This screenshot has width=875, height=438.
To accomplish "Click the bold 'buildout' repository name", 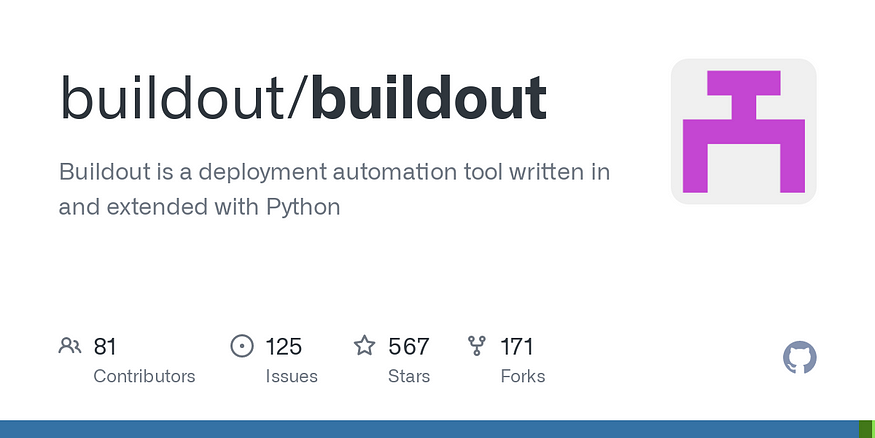I will point(429,98).
